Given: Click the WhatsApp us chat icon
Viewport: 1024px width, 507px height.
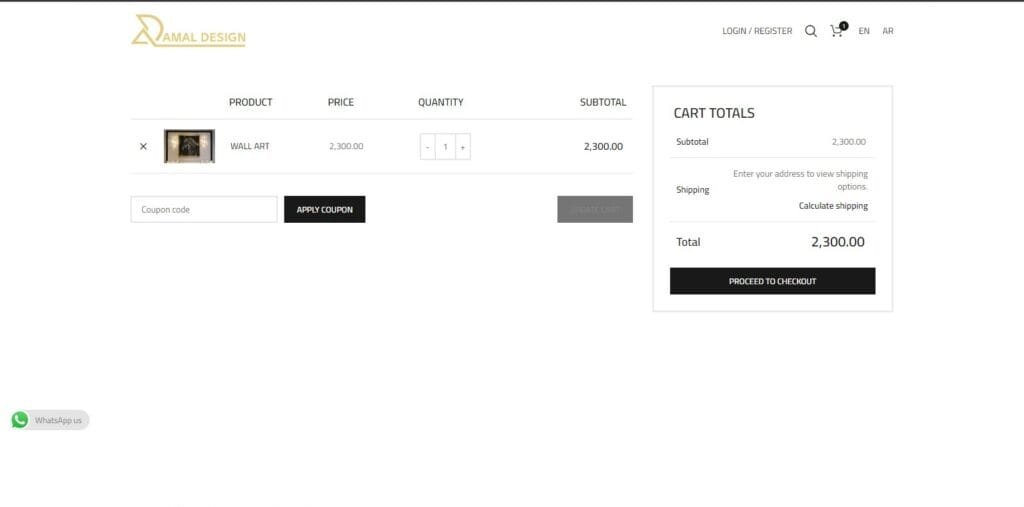Looking at the screenshot, I should point(20,419).
